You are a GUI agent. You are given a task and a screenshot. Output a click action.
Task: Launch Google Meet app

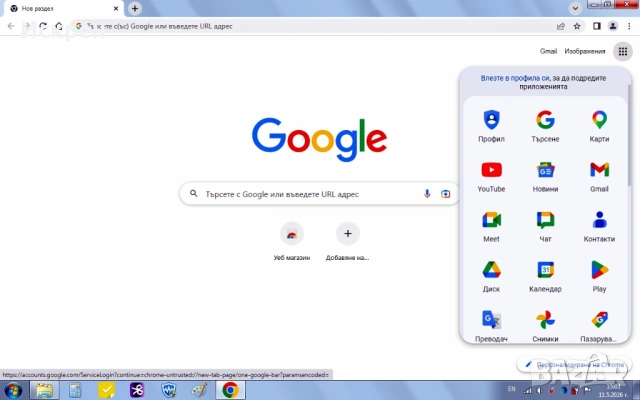pyautogui.click(x=491, y=226)
